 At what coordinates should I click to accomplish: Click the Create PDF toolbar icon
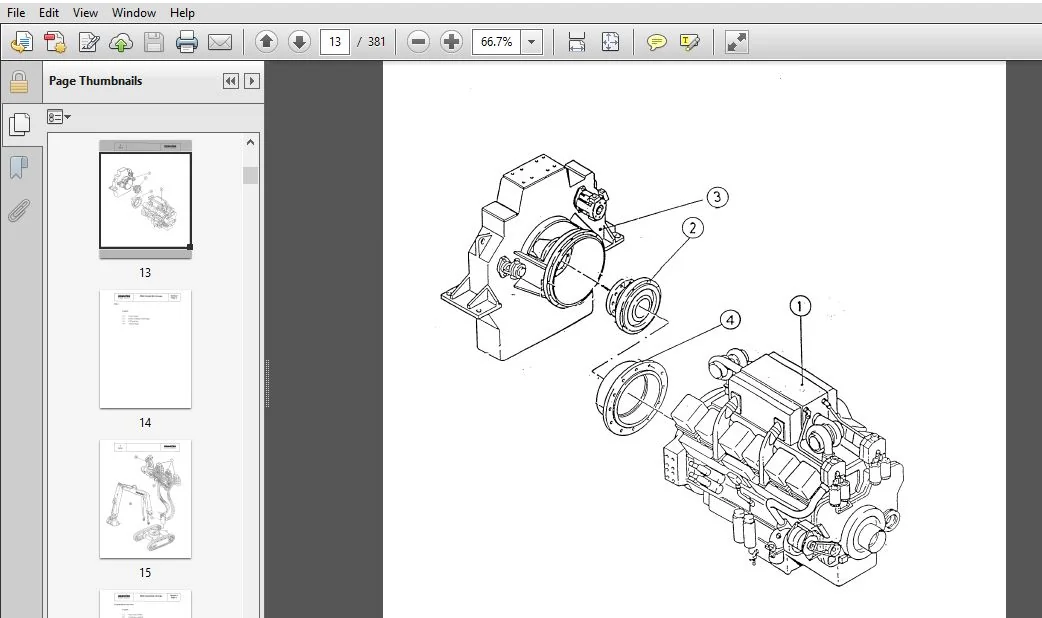click(55, 43)
